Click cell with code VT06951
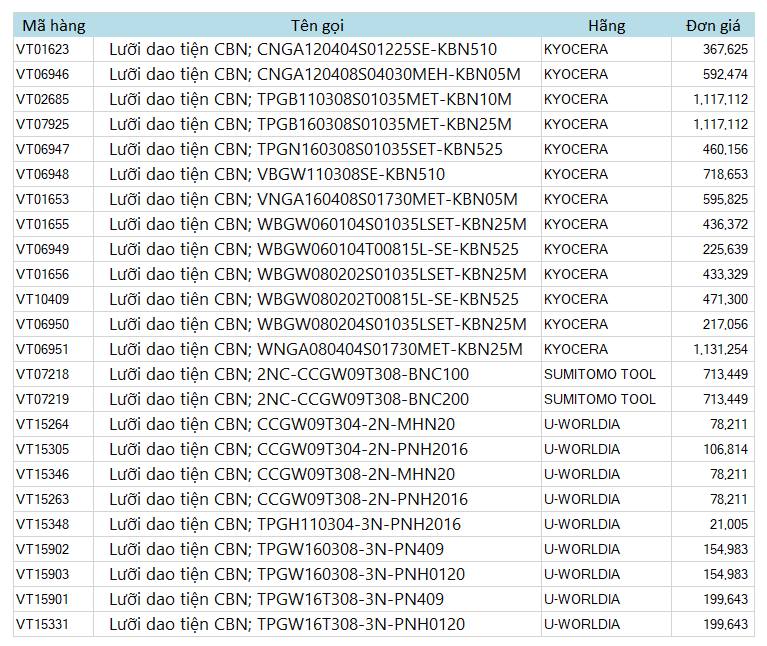 click(54, 349)
